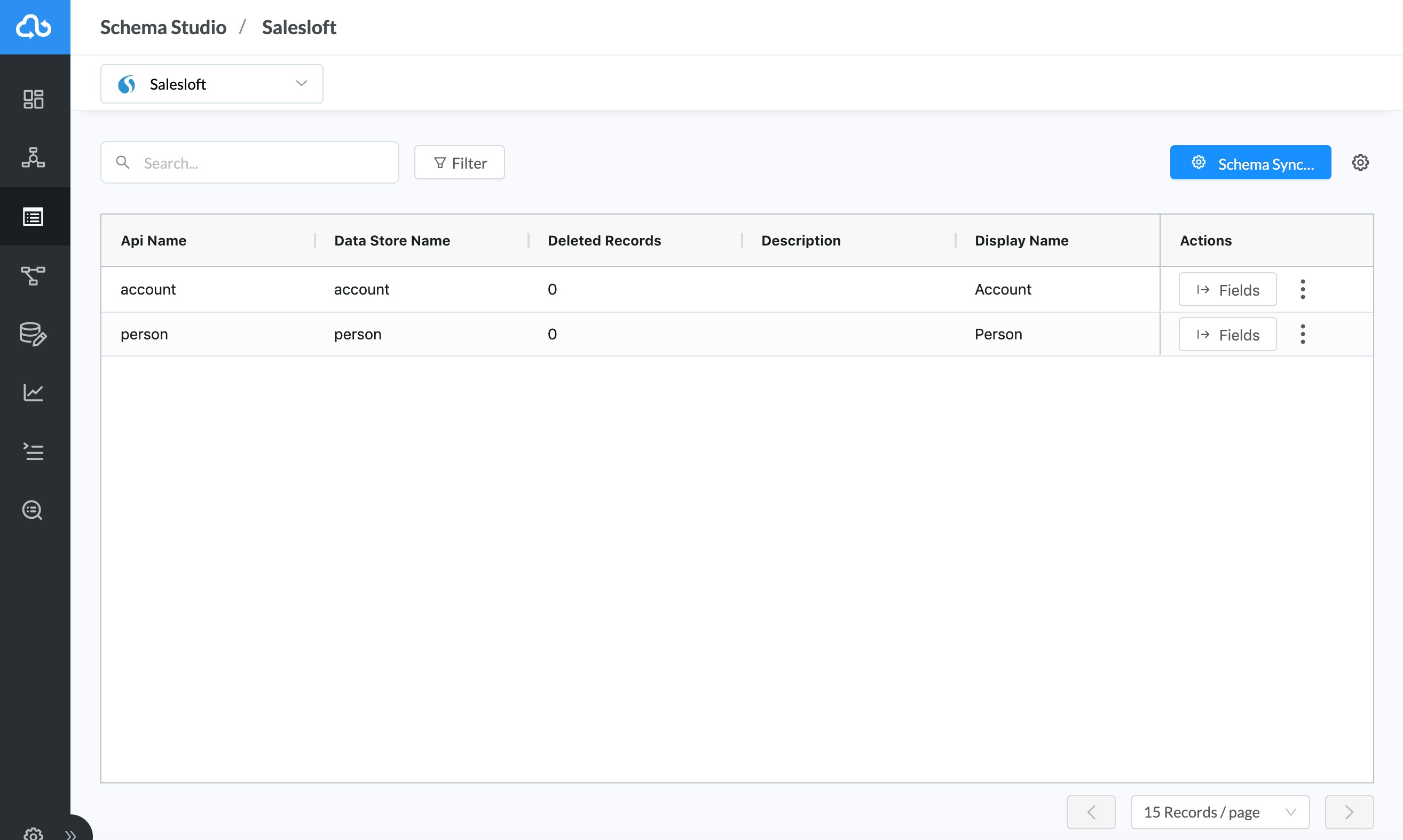Viewport: 1403px width, 840px height.
Task: Open the line chart analytics icon
Action: point(34,392)
